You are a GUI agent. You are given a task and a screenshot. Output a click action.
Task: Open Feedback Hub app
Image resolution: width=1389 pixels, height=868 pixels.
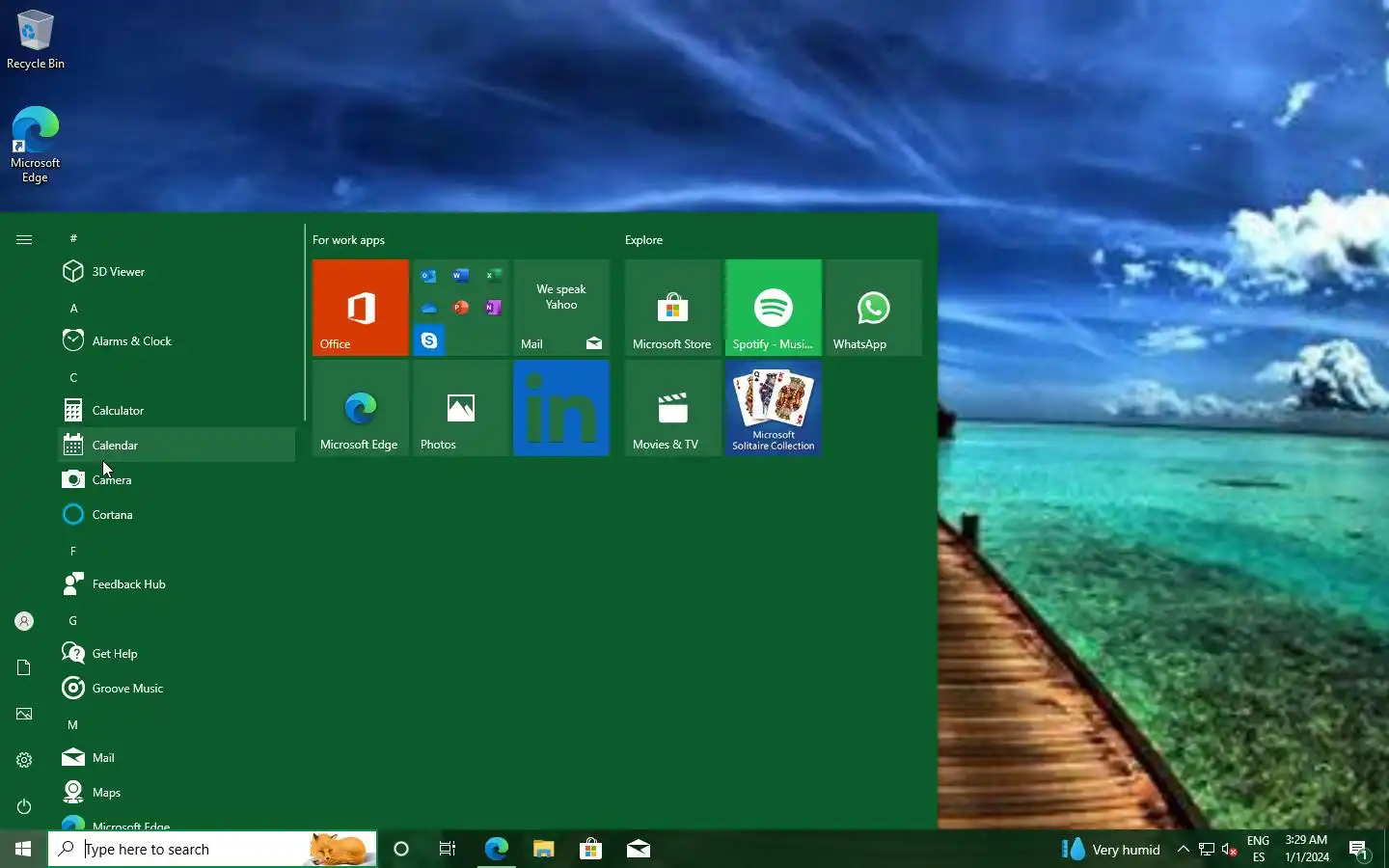pyautogui.click(x=177, y=584)
